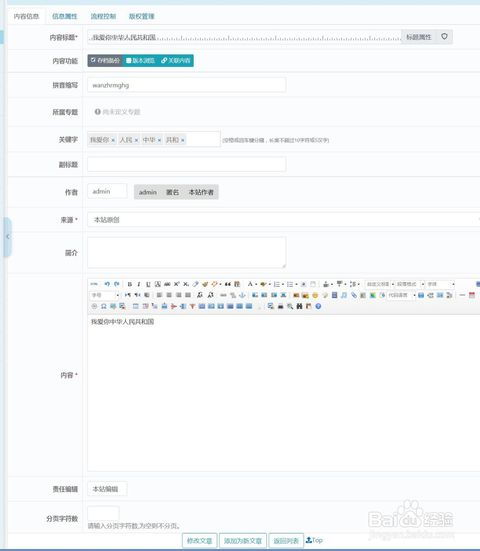The height and width of the screenshot is (551, 480).
Task: Open the 代码语言 dropdown in editor
Action: 402,295
